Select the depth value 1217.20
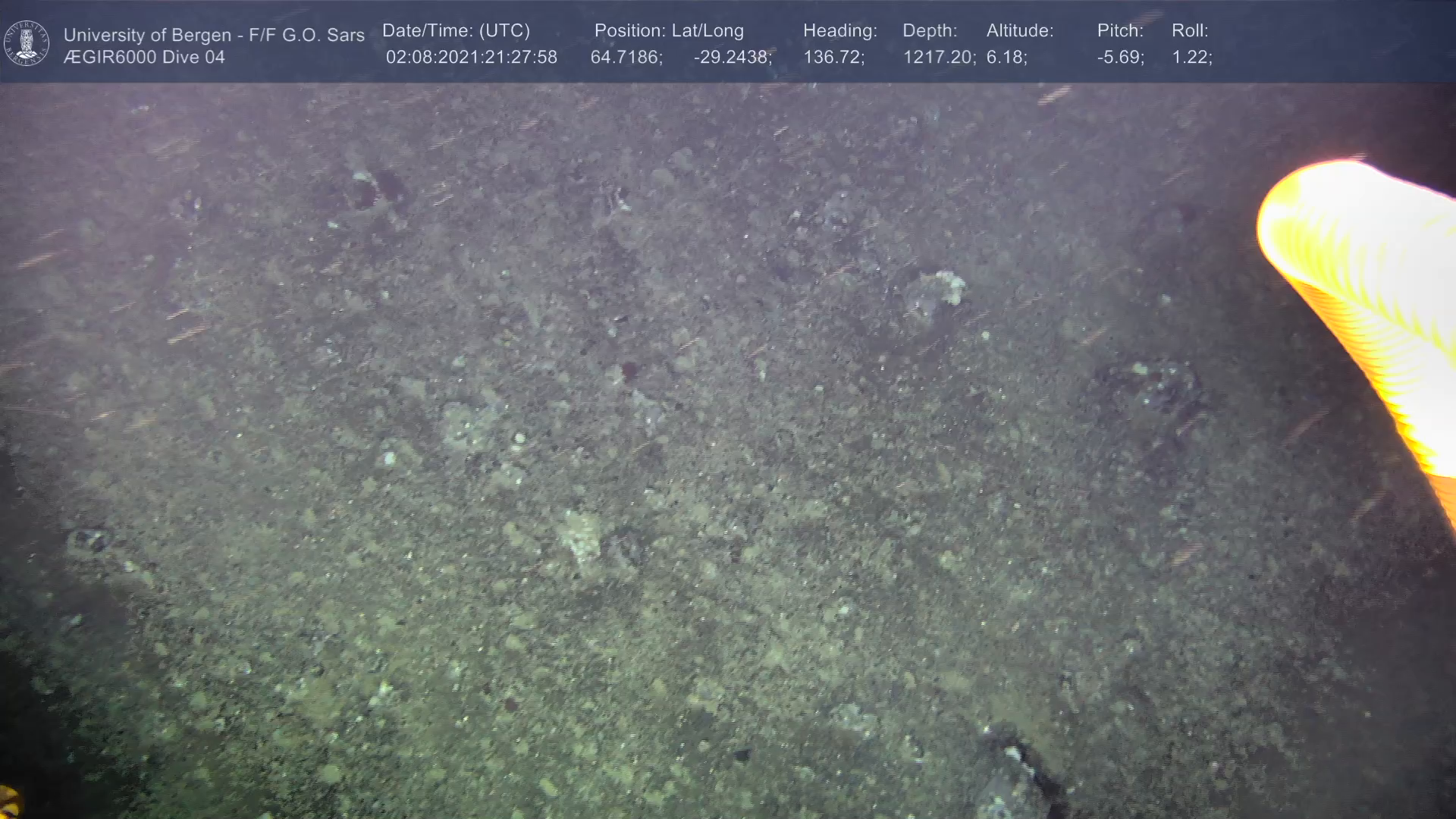 pos(938,58)
